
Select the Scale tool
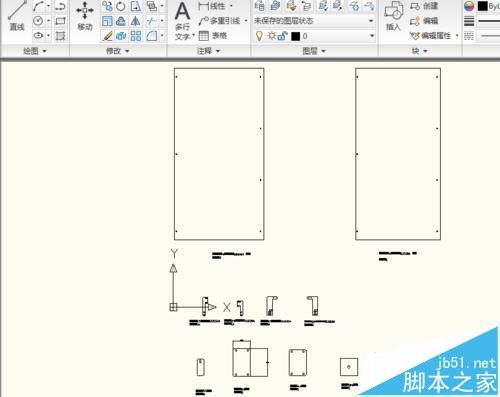click(x=107, y=21)
